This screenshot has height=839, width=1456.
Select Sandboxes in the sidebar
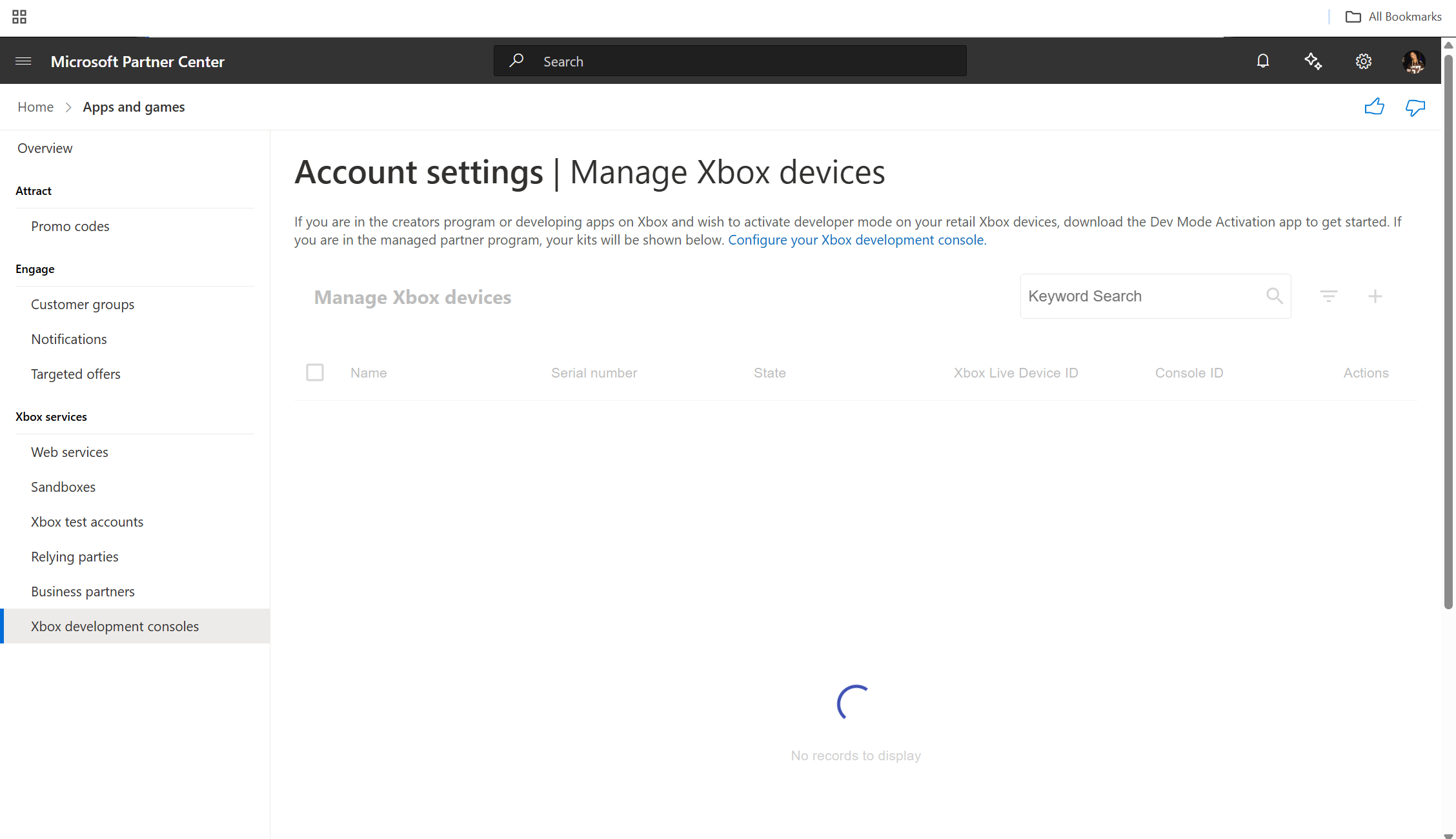click(63, 487)
